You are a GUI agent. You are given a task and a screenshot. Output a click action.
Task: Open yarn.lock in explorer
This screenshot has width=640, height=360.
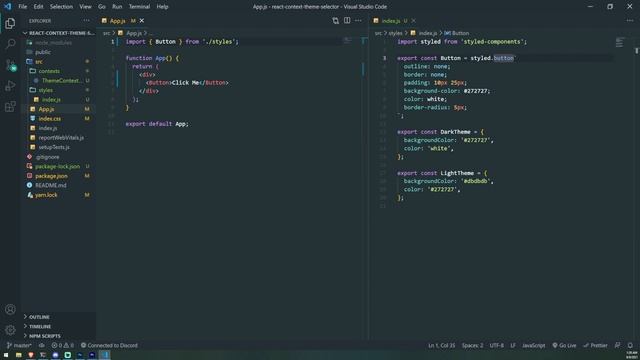pyautogui.click(x=46, y=195)
